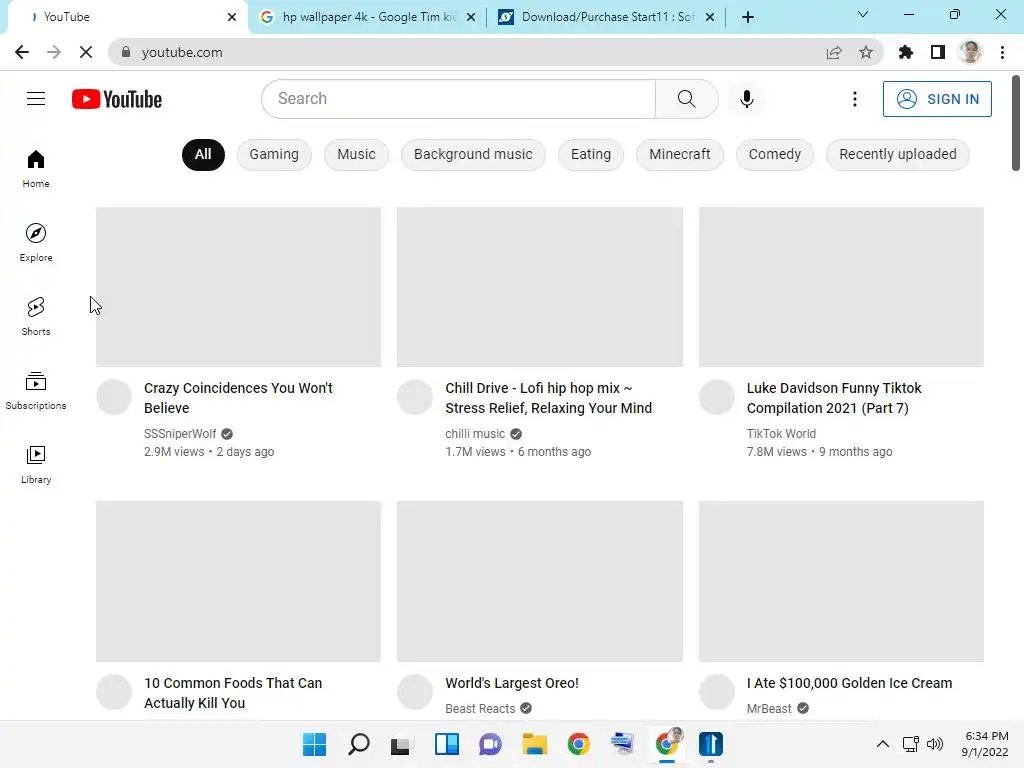Screen dimensions: 1024x768
Task: Click the thumbnail above Crazy Coincidences title
Action: pyautogui.click(x=238, y=287)
